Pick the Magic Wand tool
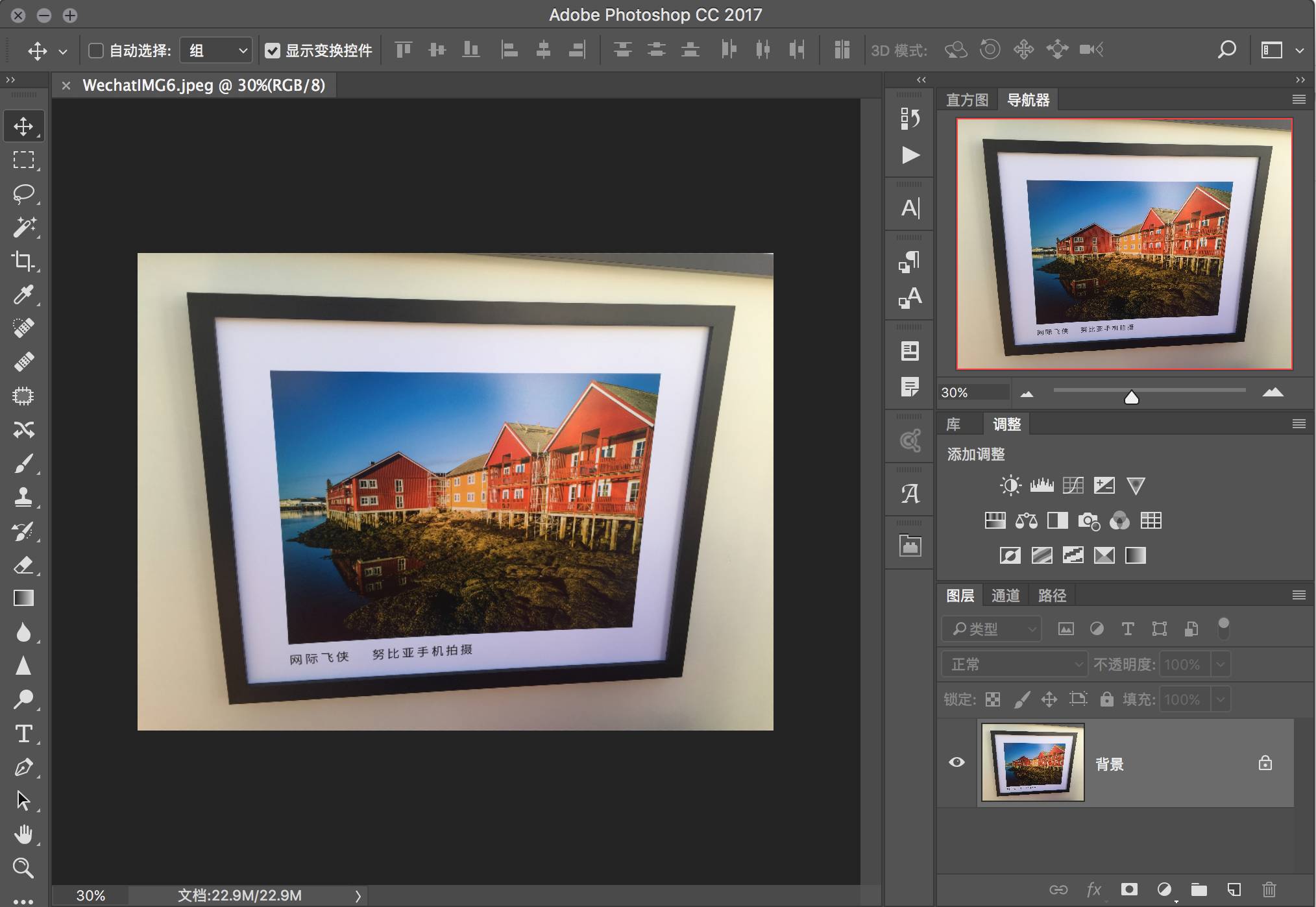The width and height of the screenshot is (1316, 907). [x=23, y=227]
